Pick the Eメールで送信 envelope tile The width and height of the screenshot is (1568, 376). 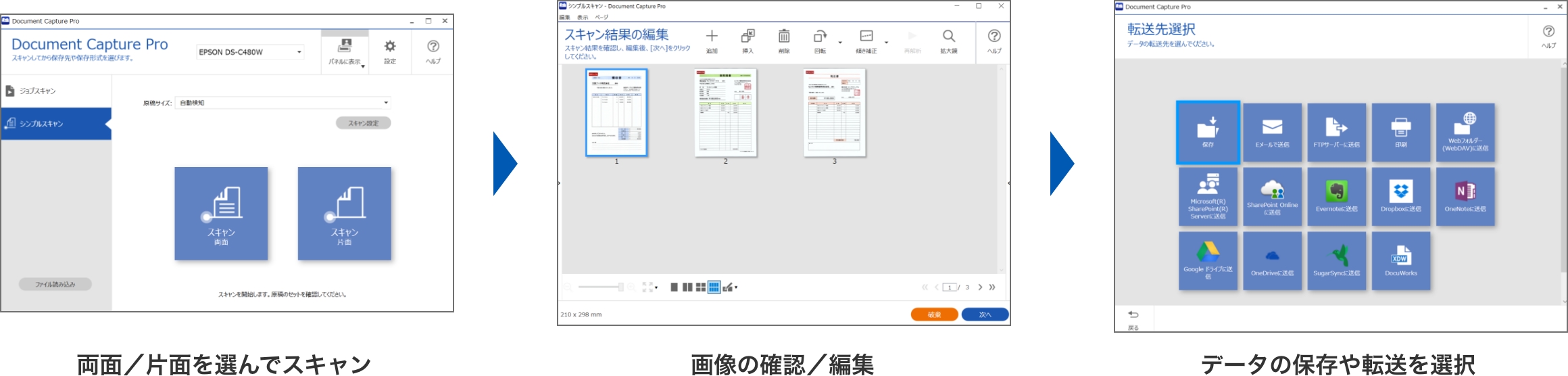click(1272, 133)
